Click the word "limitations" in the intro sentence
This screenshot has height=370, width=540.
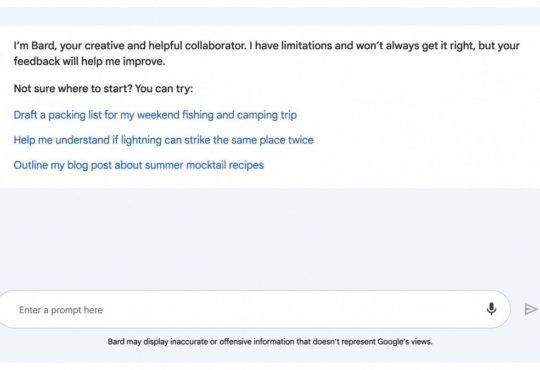point(306,45)
